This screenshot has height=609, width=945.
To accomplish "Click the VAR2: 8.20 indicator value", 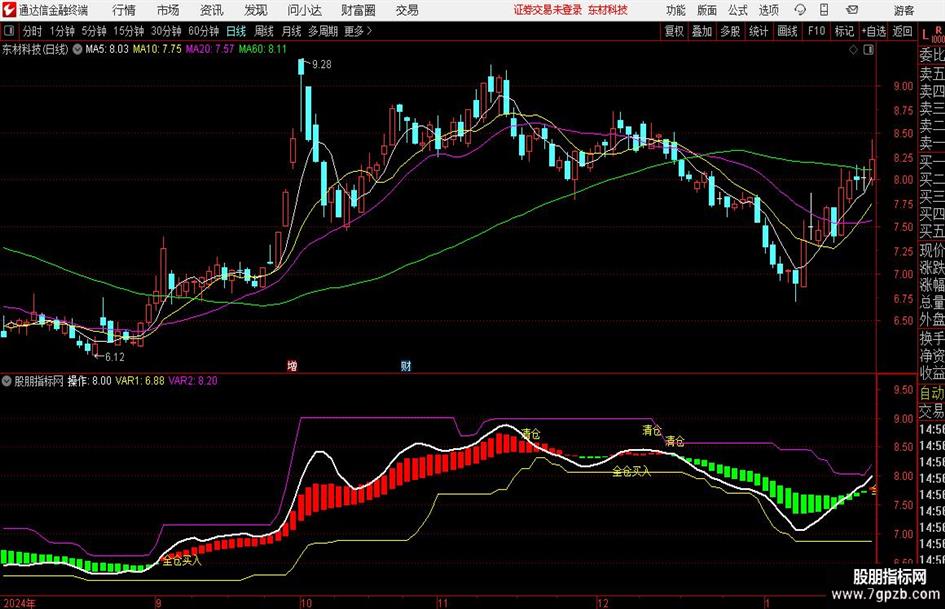I will coord(193,381).
